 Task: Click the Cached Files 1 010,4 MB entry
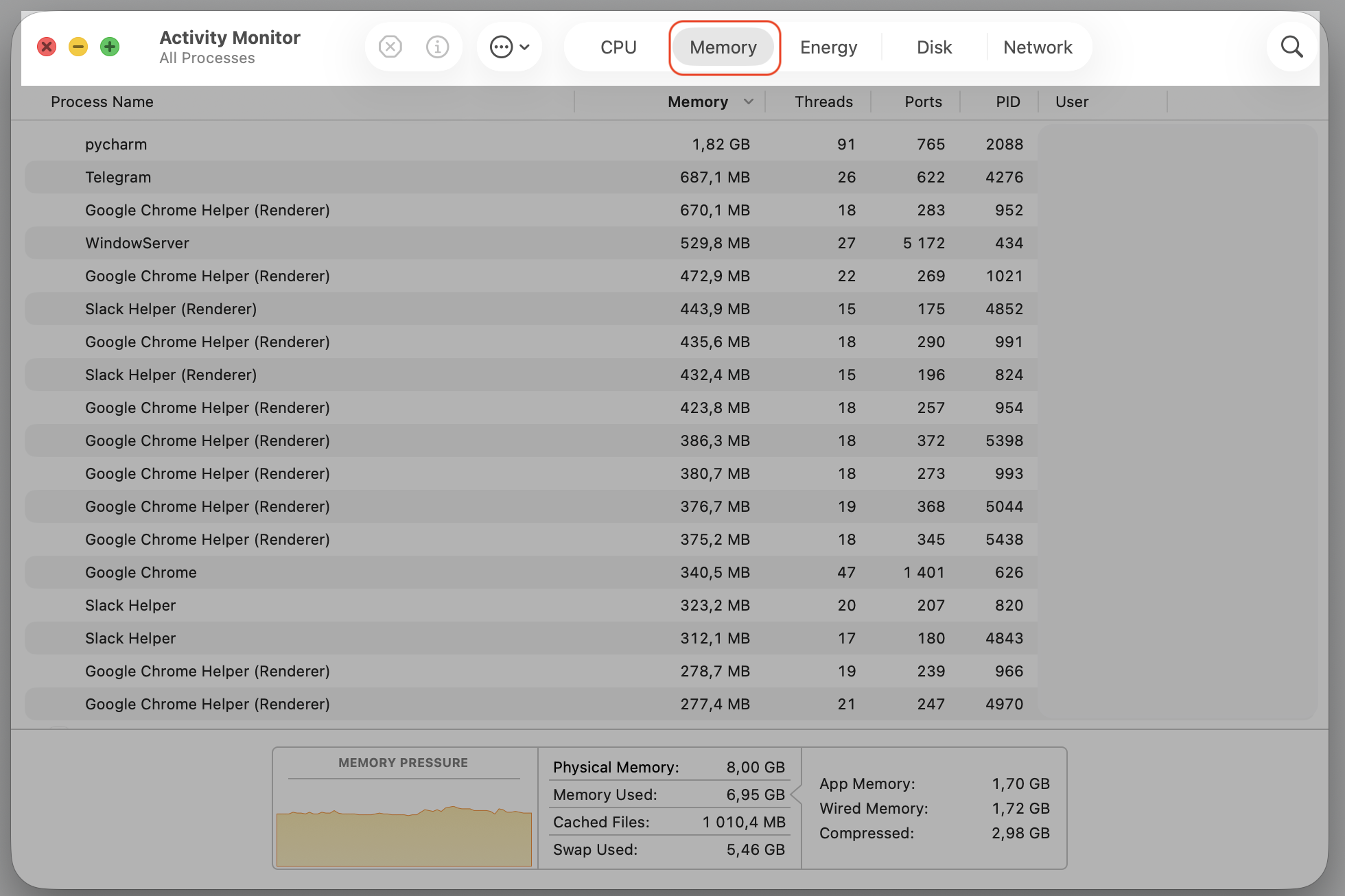tap(669, 822)
